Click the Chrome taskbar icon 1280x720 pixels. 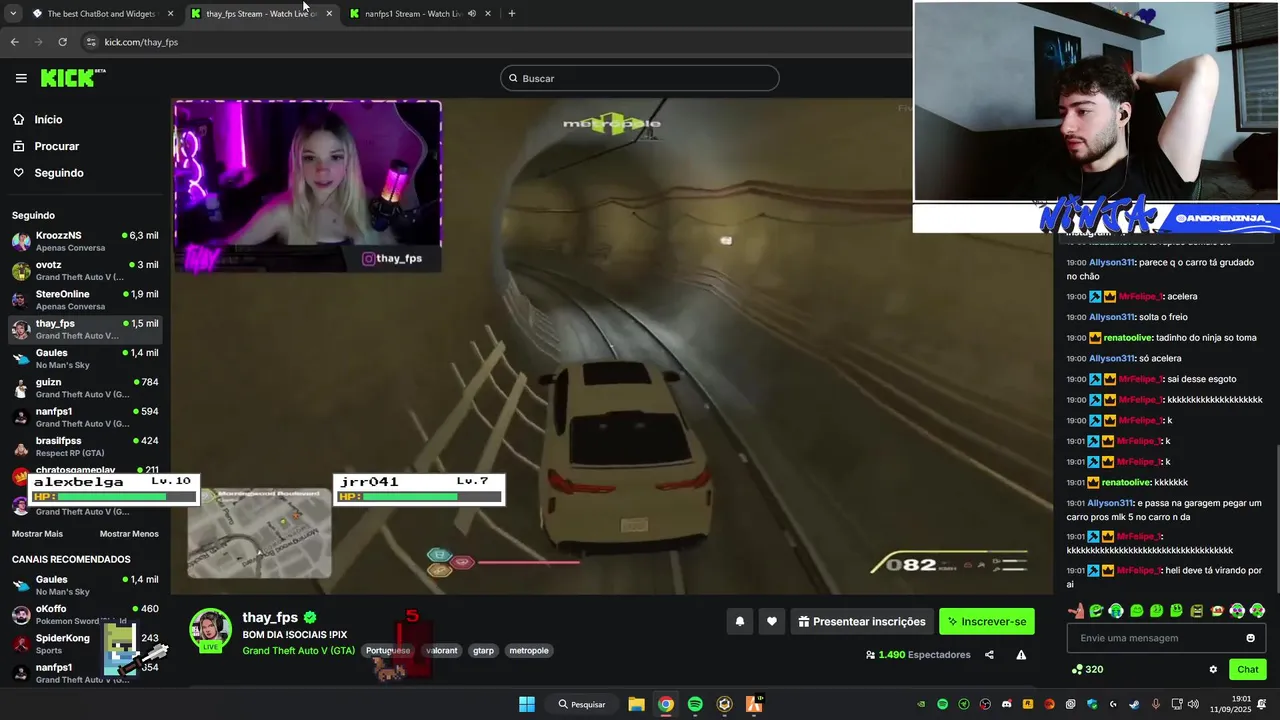tap(666, 704)
